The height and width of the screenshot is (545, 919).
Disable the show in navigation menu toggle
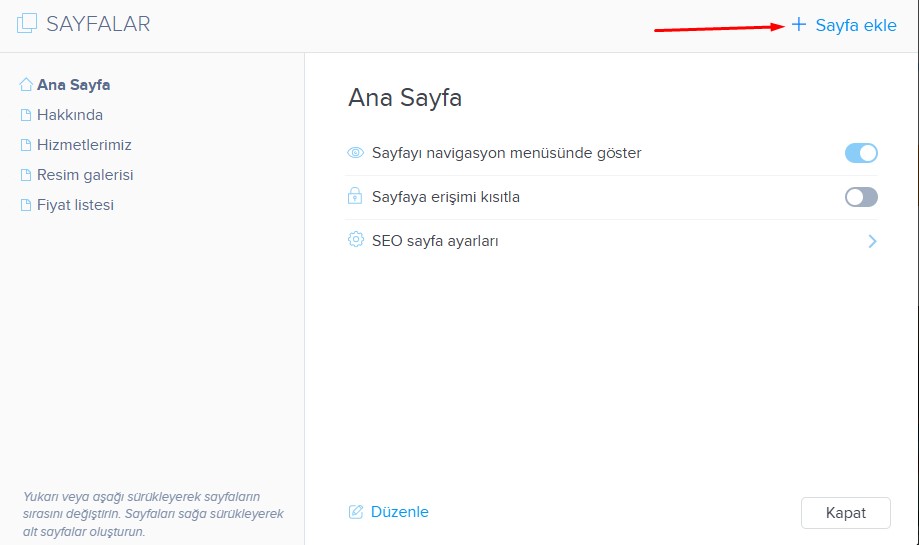[861, 153]
